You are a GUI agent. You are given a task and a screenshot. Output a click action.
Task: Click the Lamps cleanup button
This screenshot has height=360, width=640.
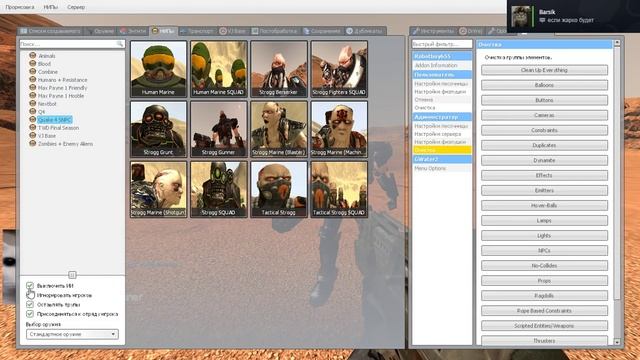pos(544,220)
